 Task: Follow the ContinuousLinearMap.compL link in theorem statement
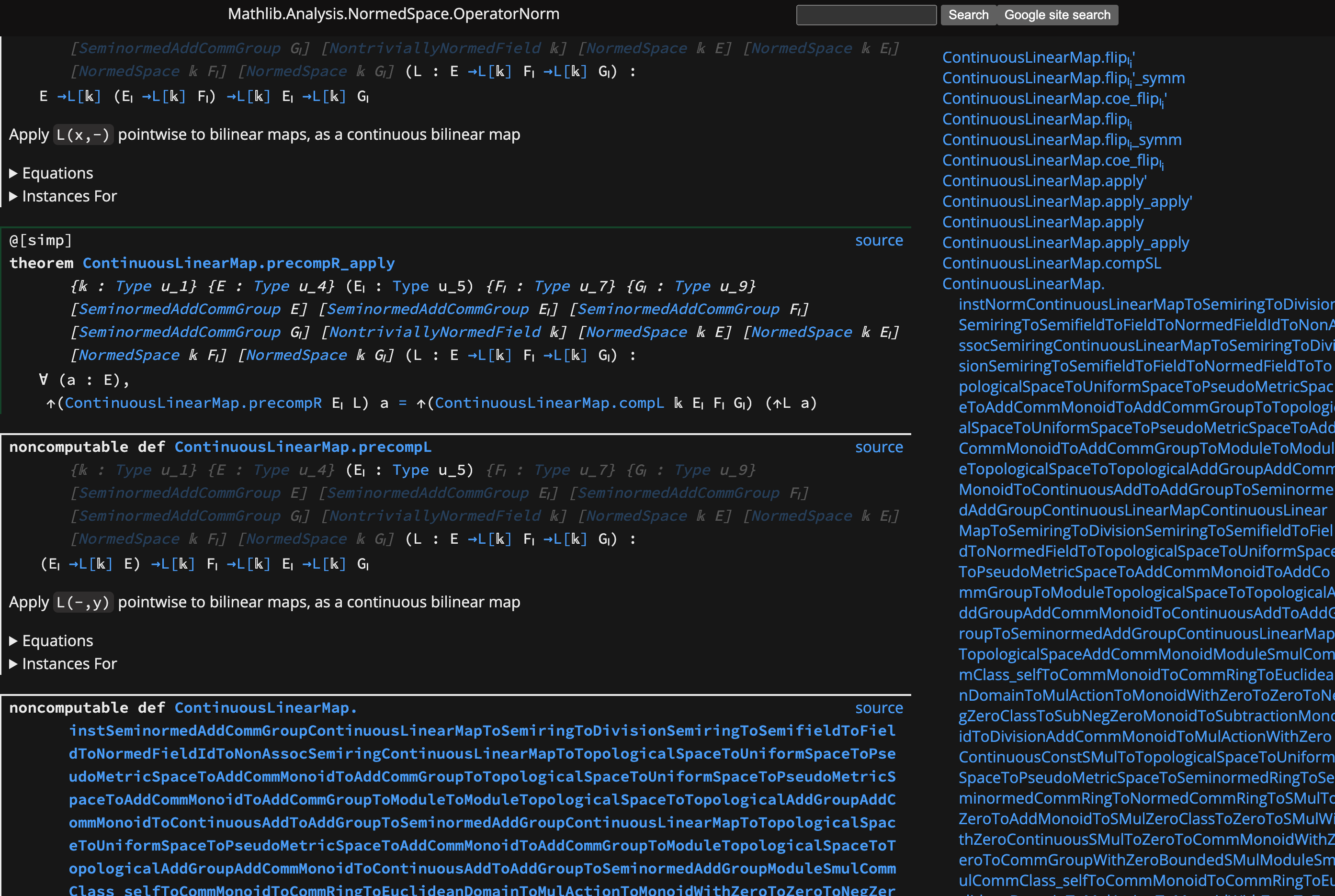548,403
